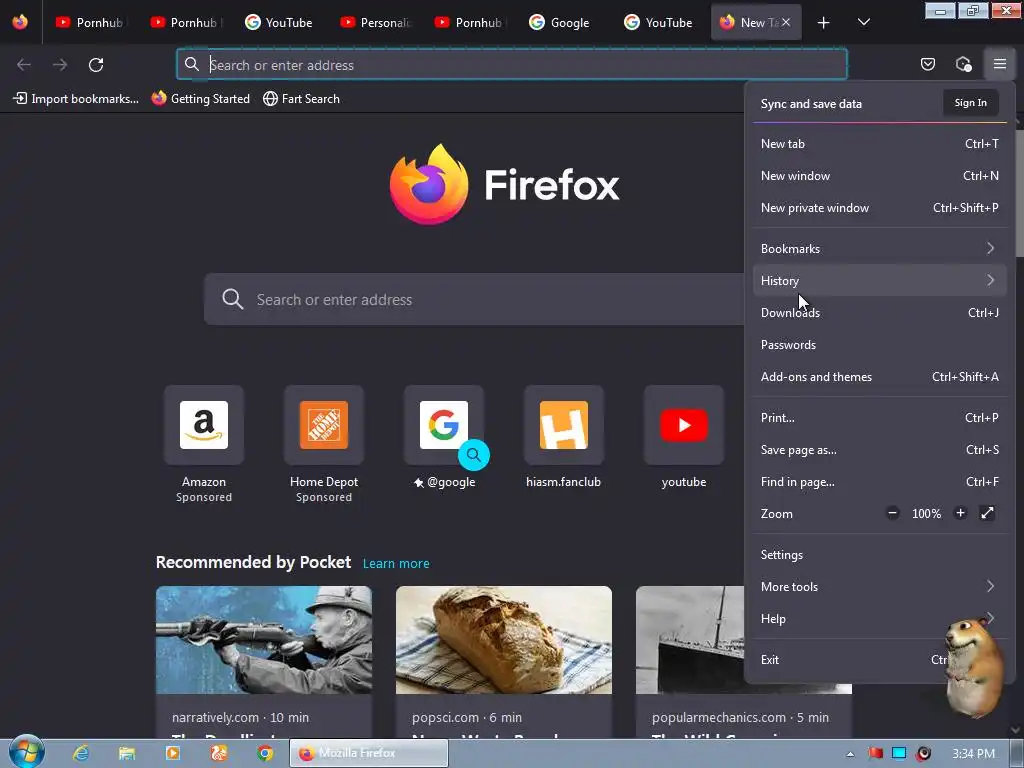
Task: Click the Pocket Learn more link
Action: point(396,564)
